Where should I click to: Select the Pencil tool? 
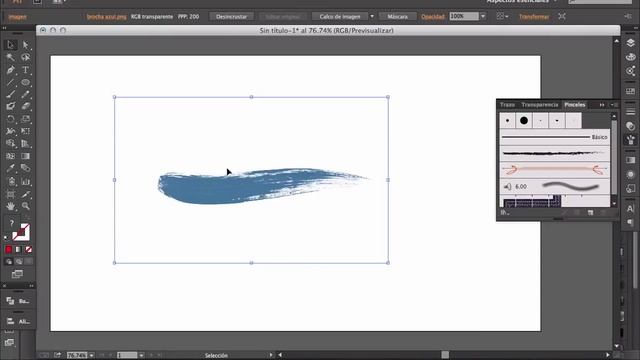(x=25, y=94)
